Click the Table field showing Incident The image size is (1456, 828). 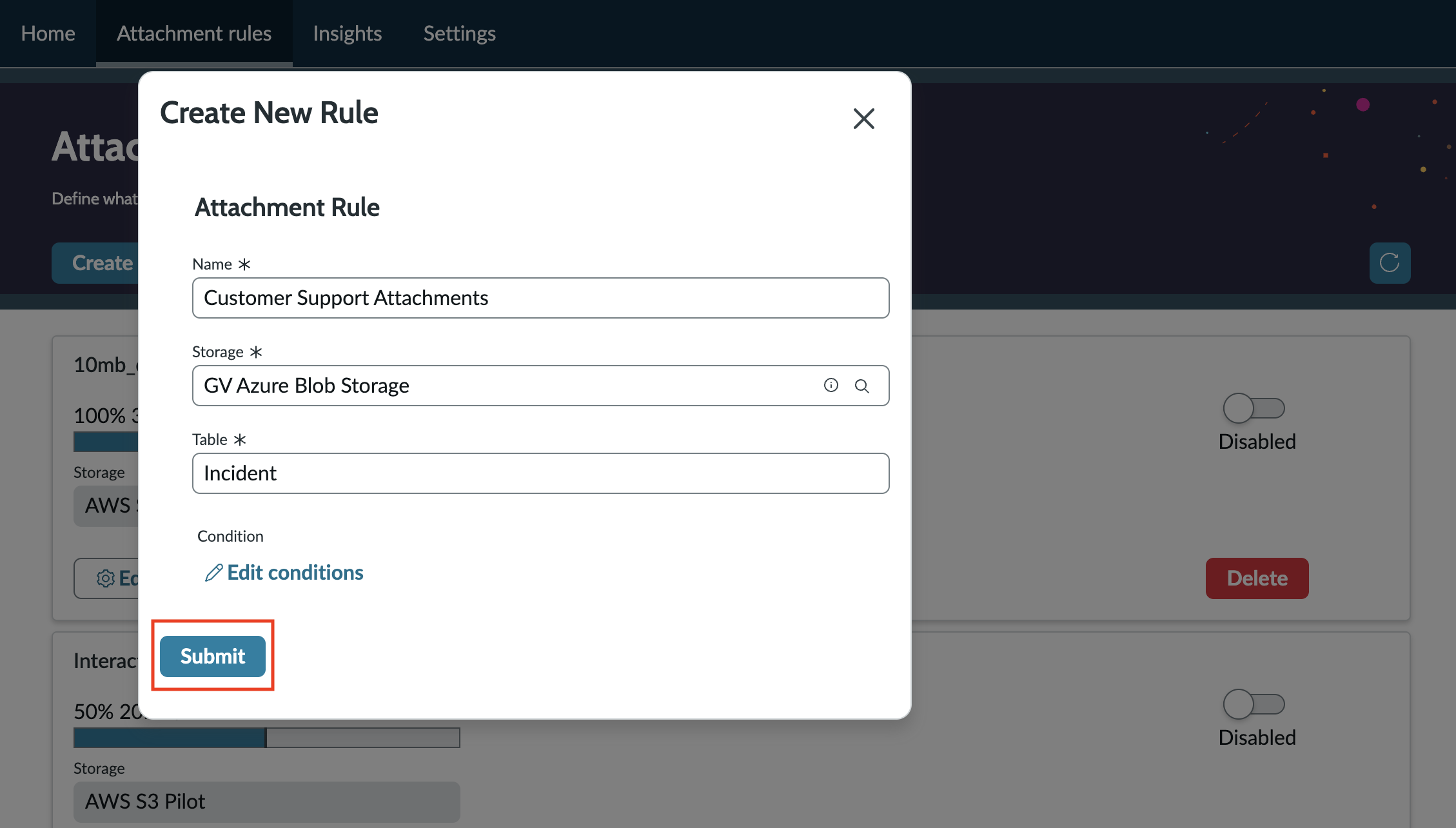[541, 473]
